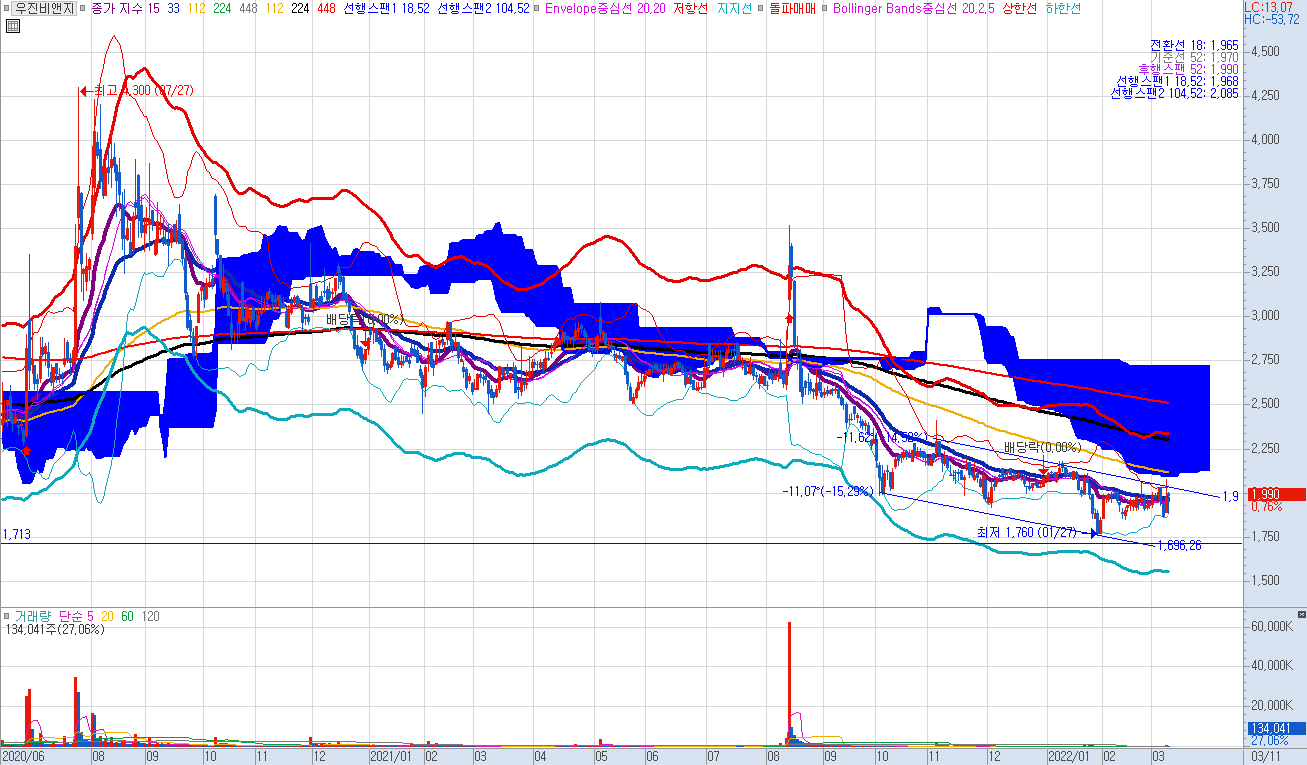Click the small square marker before 우진비앤지
The image size is (1307, 765).
[6, 8]
